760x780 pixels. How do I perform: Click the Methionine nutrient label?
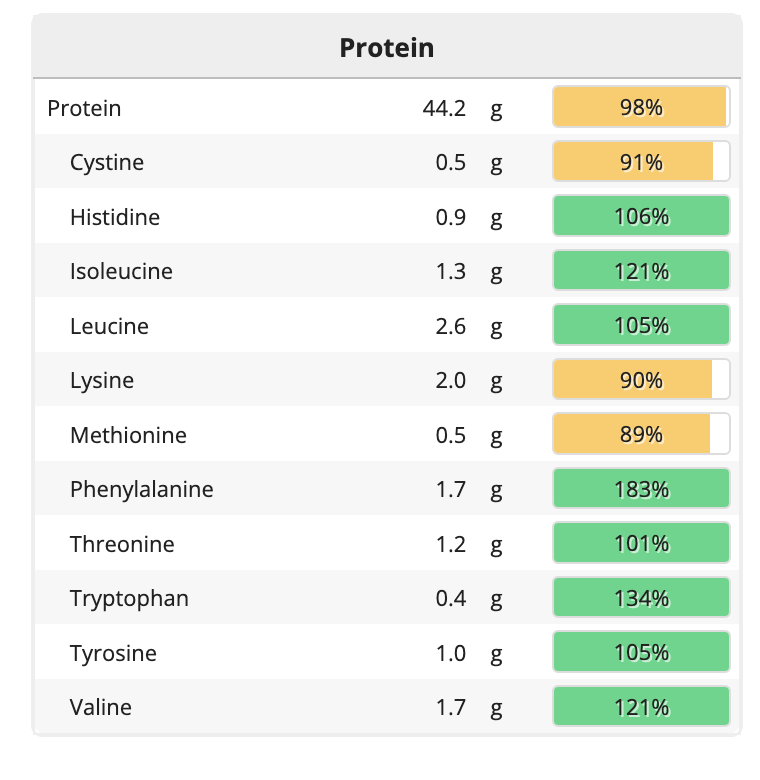(128, 435)
